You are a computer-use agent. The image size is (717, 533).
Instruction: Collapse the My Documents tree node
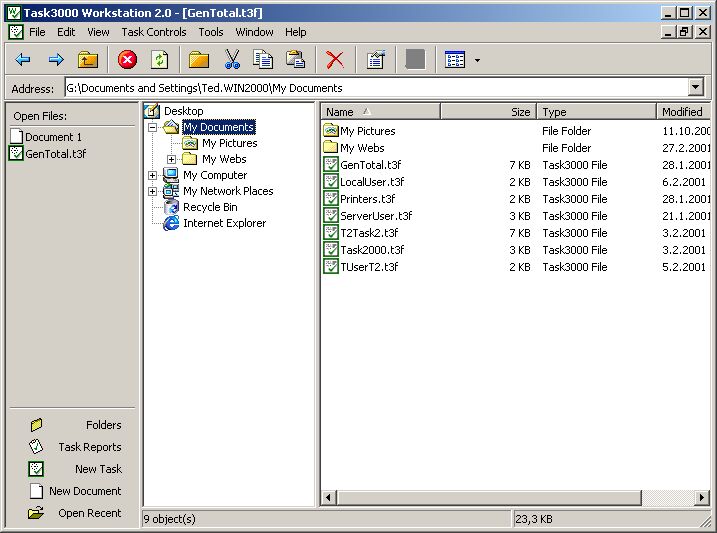pyautogui.click(x=152, y=128)
